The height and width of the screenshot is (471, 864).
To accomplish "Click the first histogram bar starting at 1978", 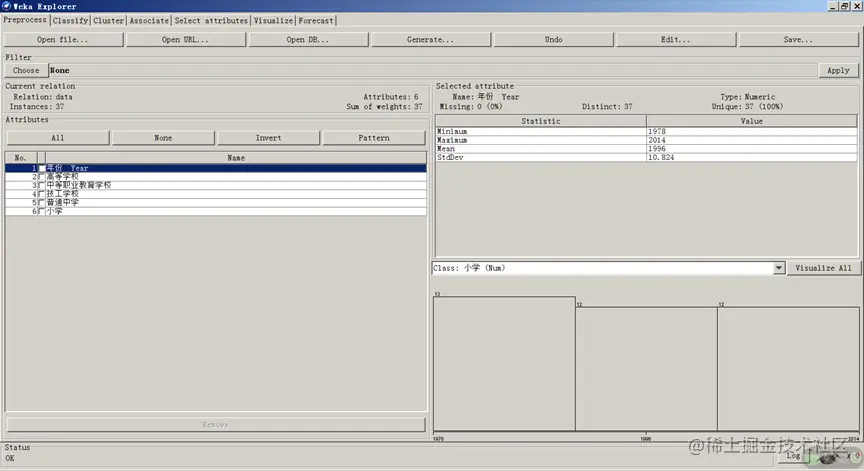I will pyautogui.click(x=504, y=364).
